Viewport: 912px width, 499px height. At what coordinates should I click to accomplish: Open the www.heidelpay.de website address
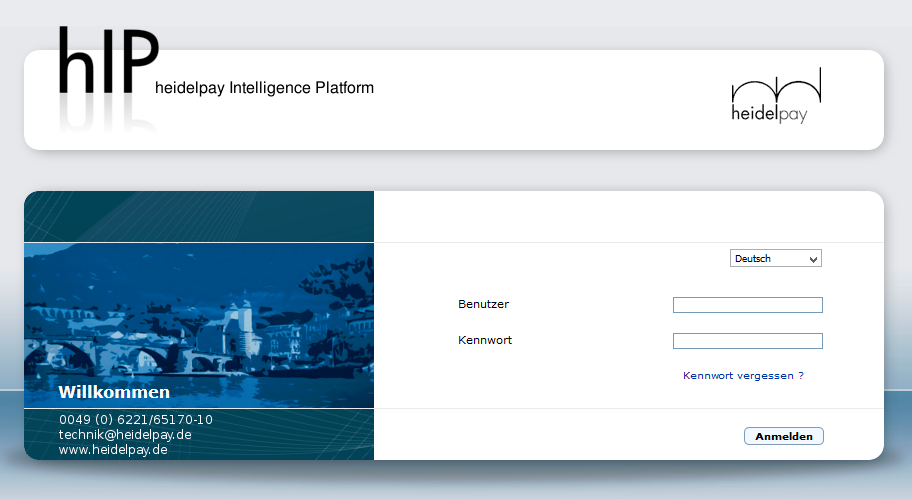(113, 450)
